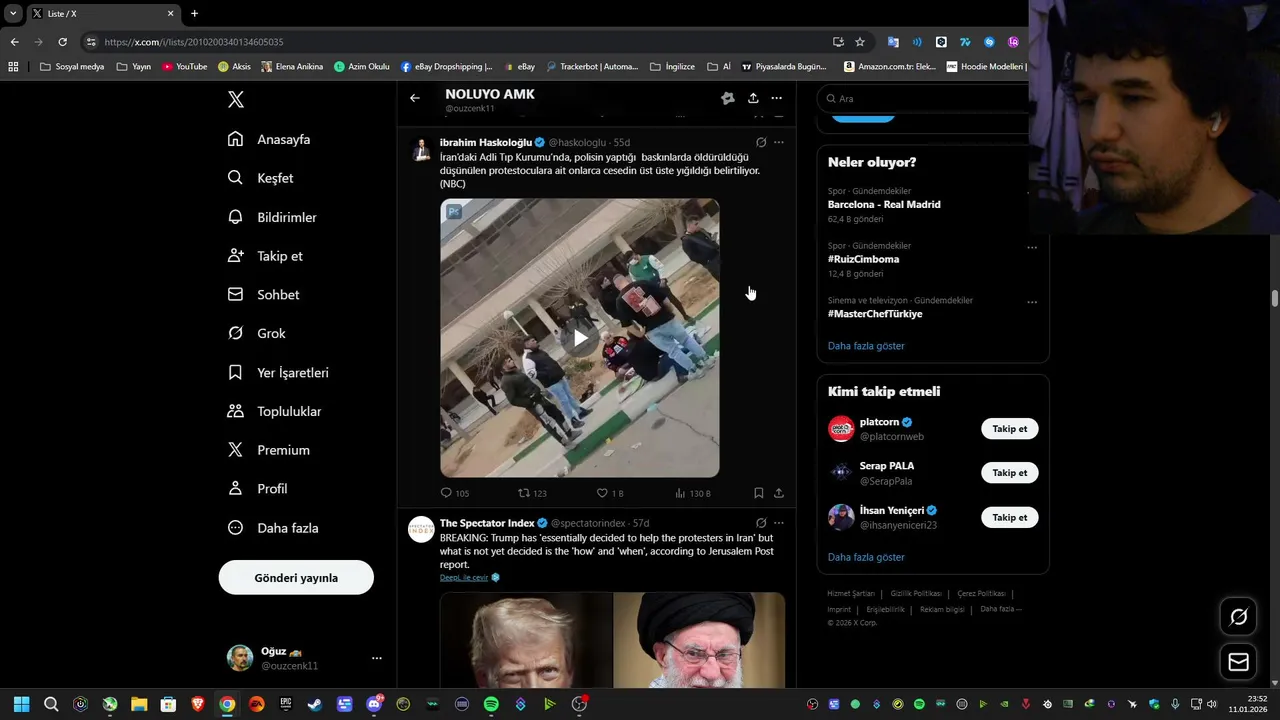Open options for #MasterChefTürkiye trend
Image resolution: width=1280 pixels, height=720 pixels.
click(1032, 302)
